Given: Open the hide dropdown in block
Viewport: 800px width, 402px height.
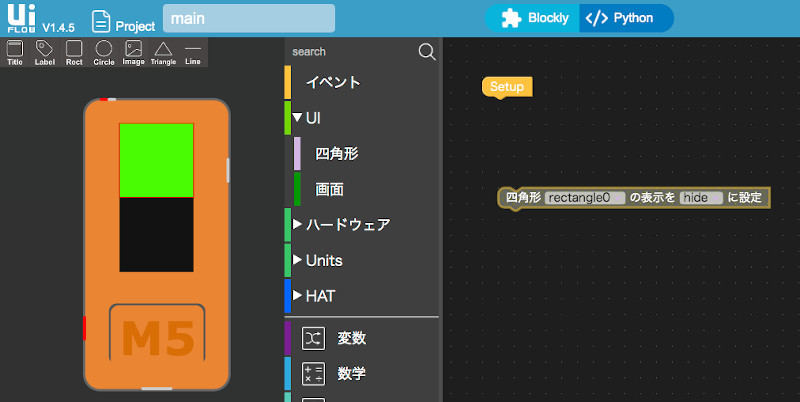Looking at the screenshot, I should click(x=701, y=198).
